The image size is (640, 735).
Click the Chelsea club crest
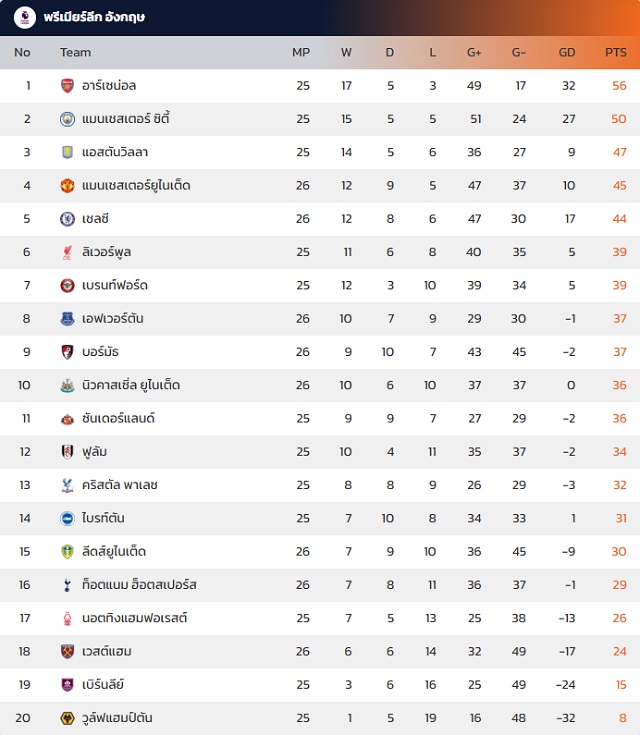point(67,219)
